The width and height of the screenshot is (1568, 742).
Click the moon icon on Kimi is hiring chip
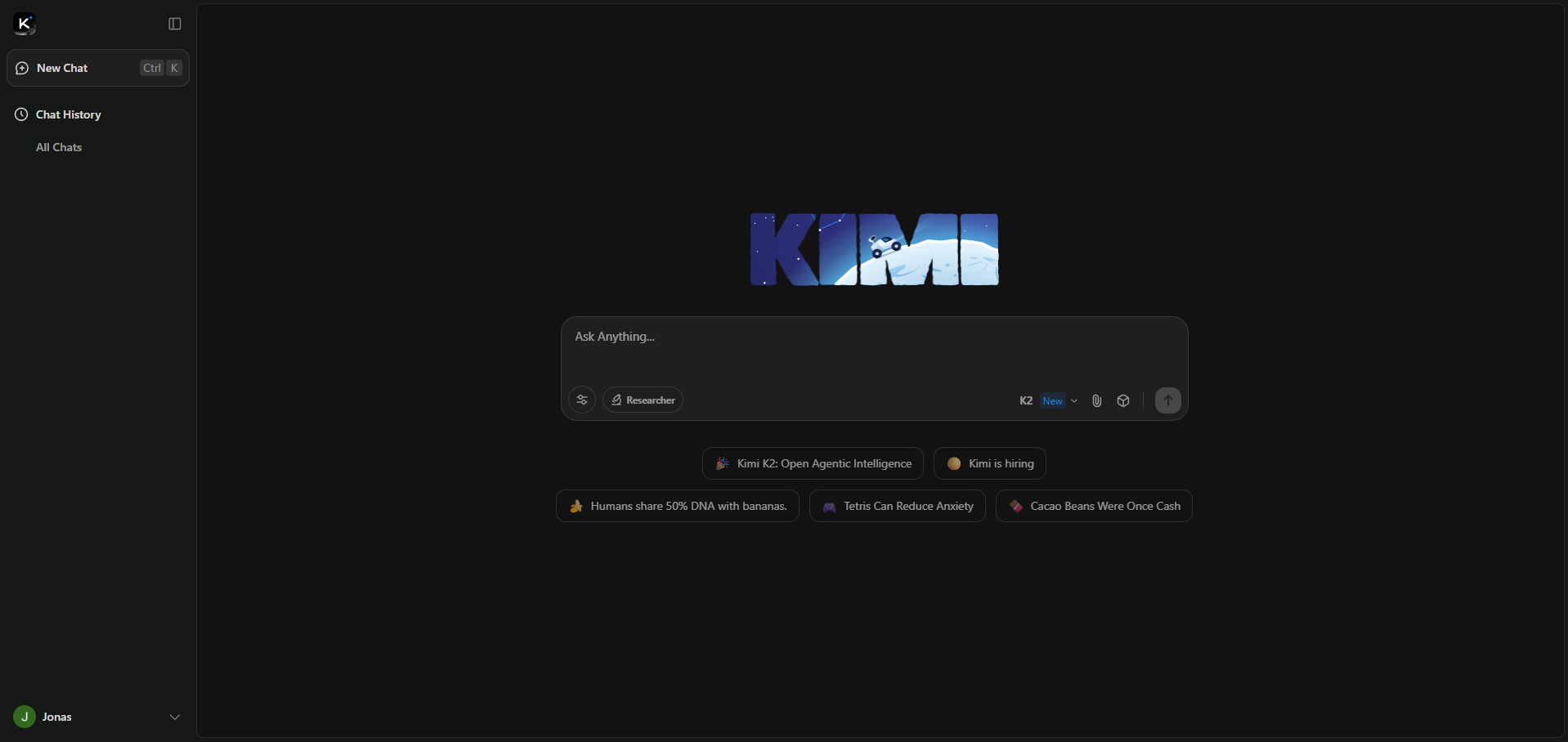pos(954,463)
